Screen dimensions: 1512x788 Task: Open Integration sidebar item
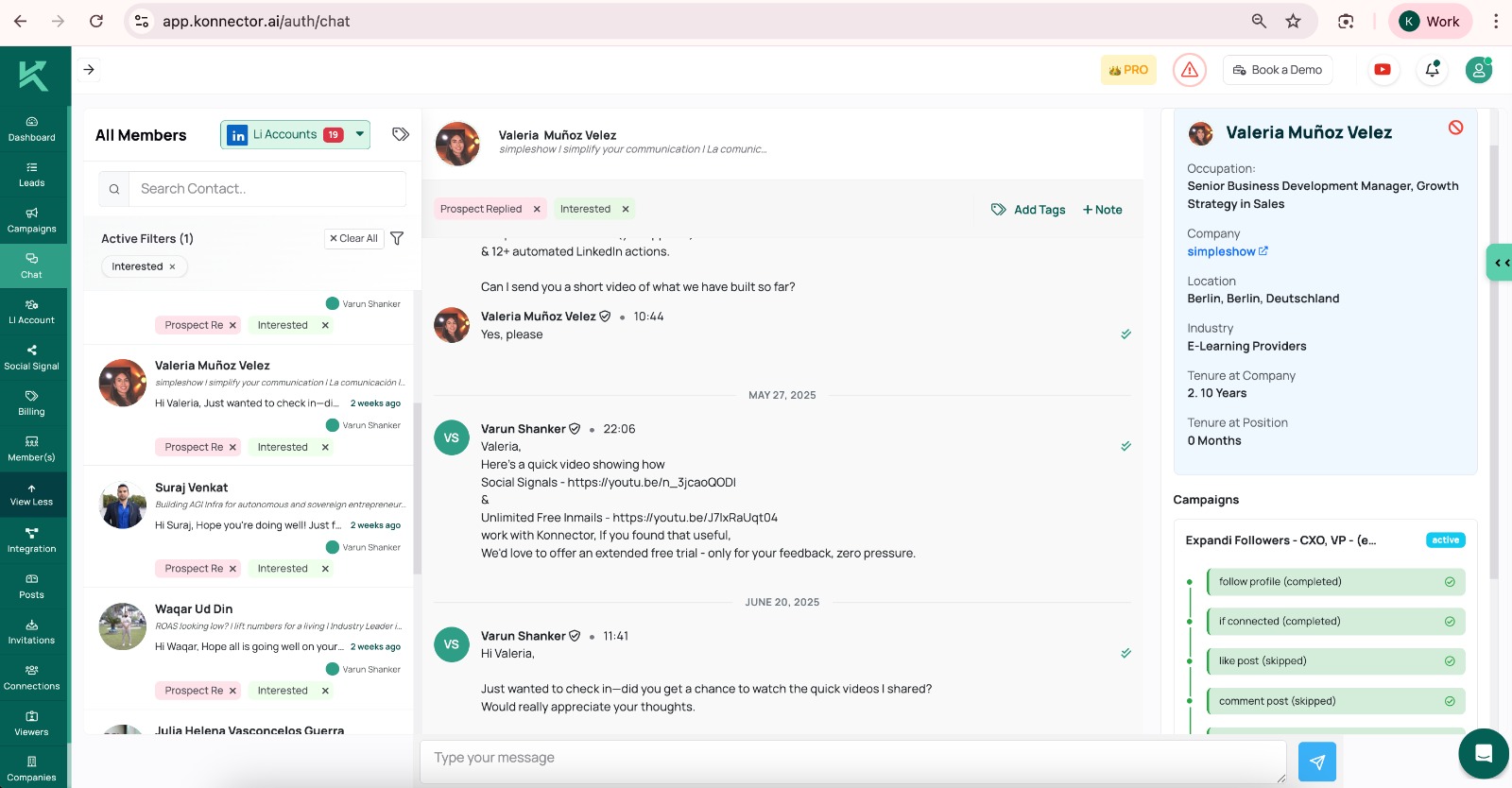click(32, 540)
